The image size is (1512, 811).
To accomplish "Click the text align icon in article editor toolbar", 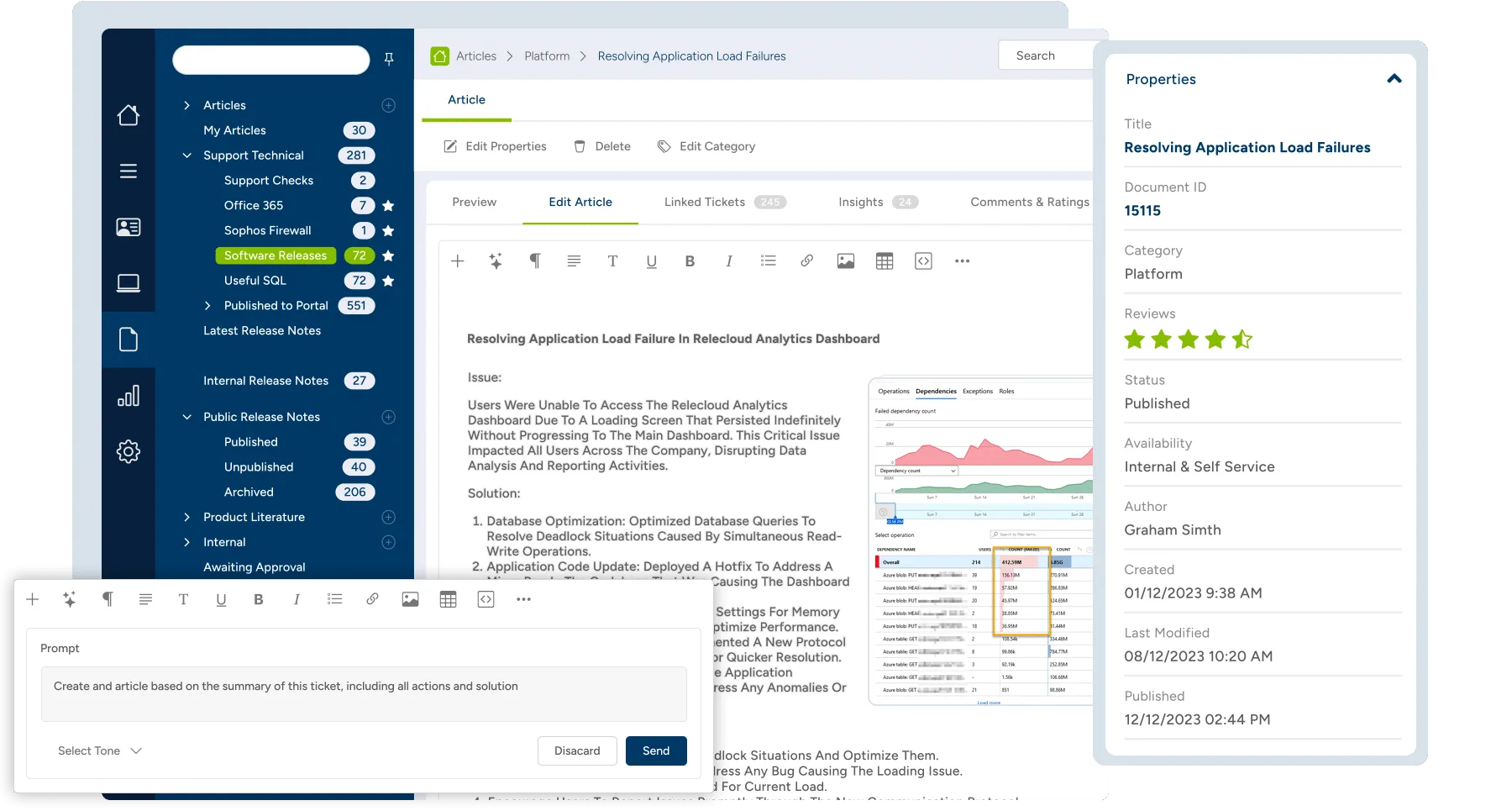I will (x=574, y=261).
